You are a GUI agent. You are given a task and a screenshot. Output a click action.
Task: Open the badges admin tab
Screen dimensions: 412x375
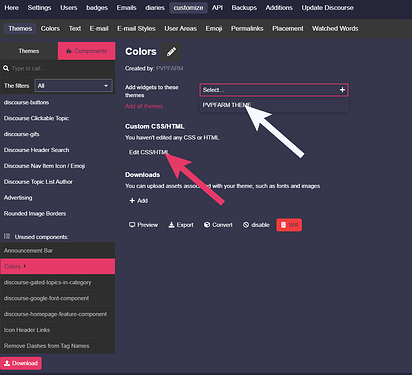(97, 8)
